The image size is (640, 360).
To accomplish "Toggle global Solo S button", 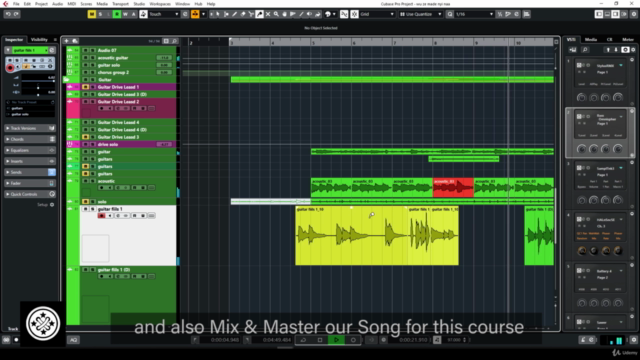I will (x=100, y=14).
